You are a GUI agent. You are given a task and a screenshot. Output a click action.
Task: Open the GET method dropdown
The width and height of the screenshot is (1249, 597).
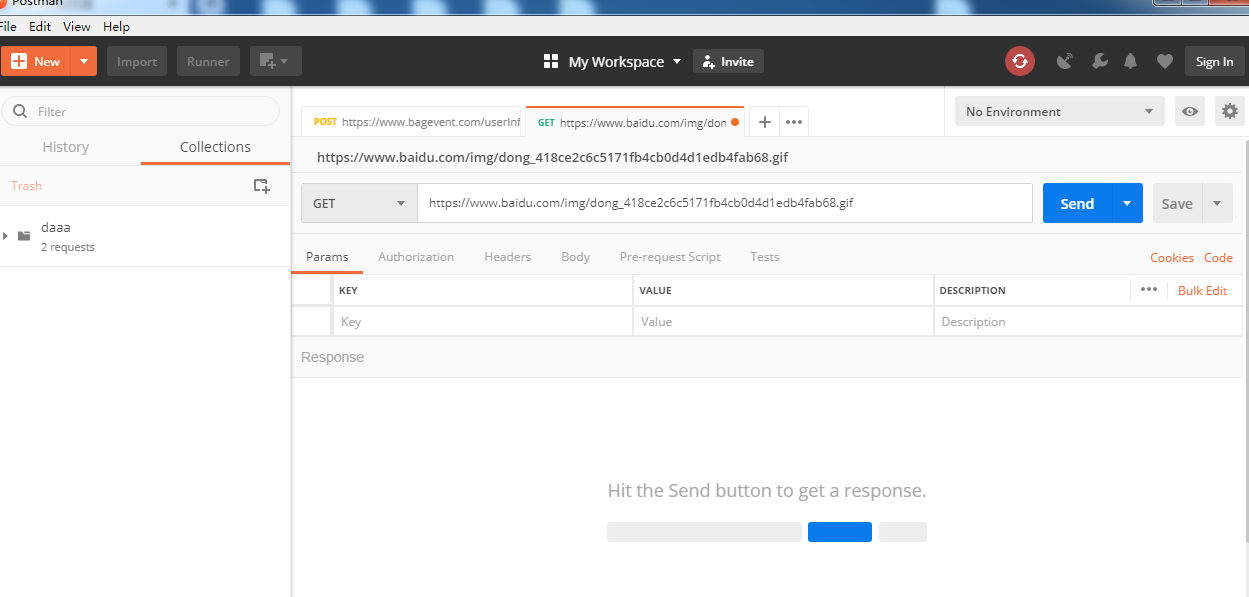358,203
